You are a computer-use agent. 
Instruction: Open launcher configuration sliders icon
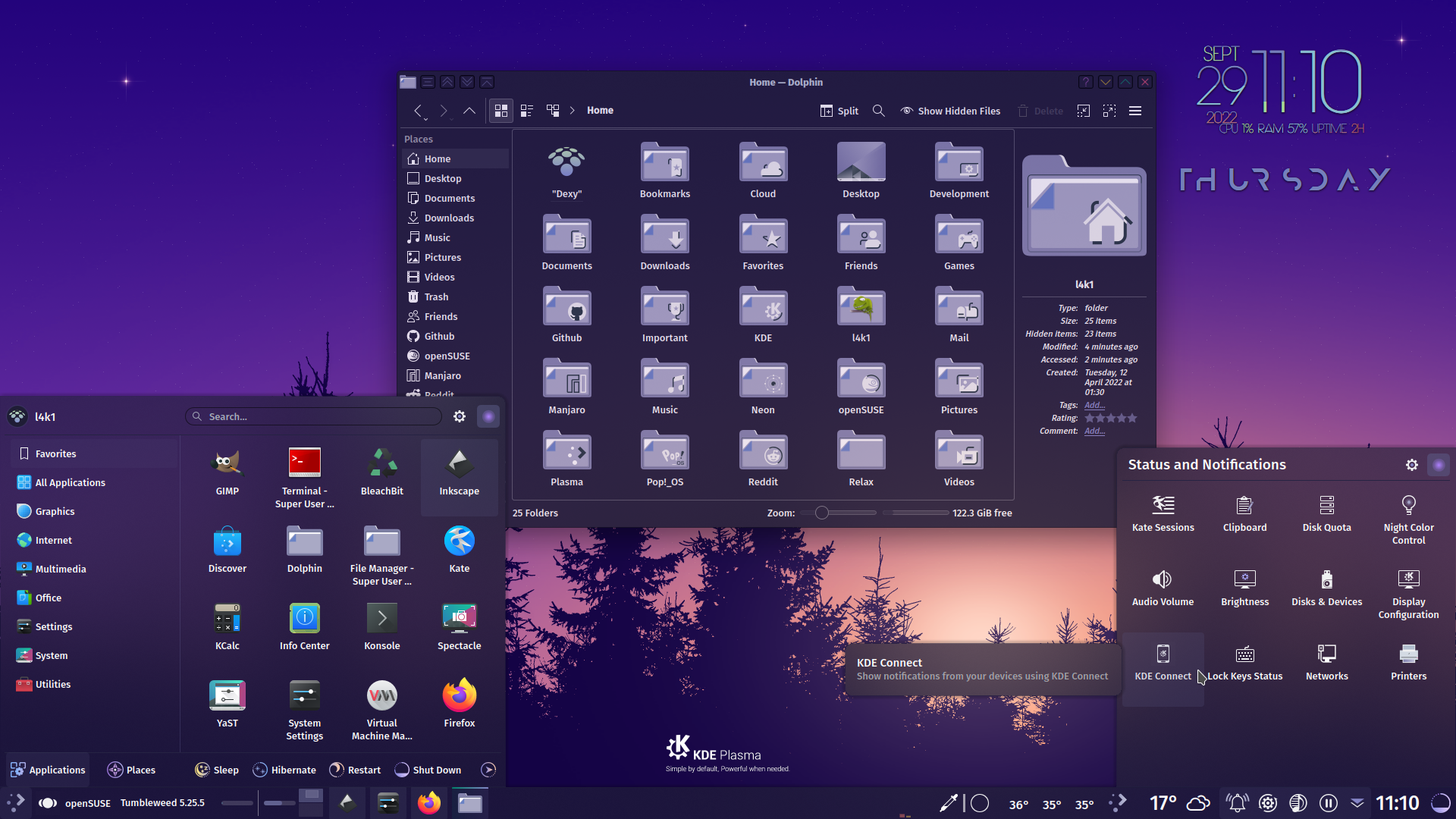click(x=459, y=416)
